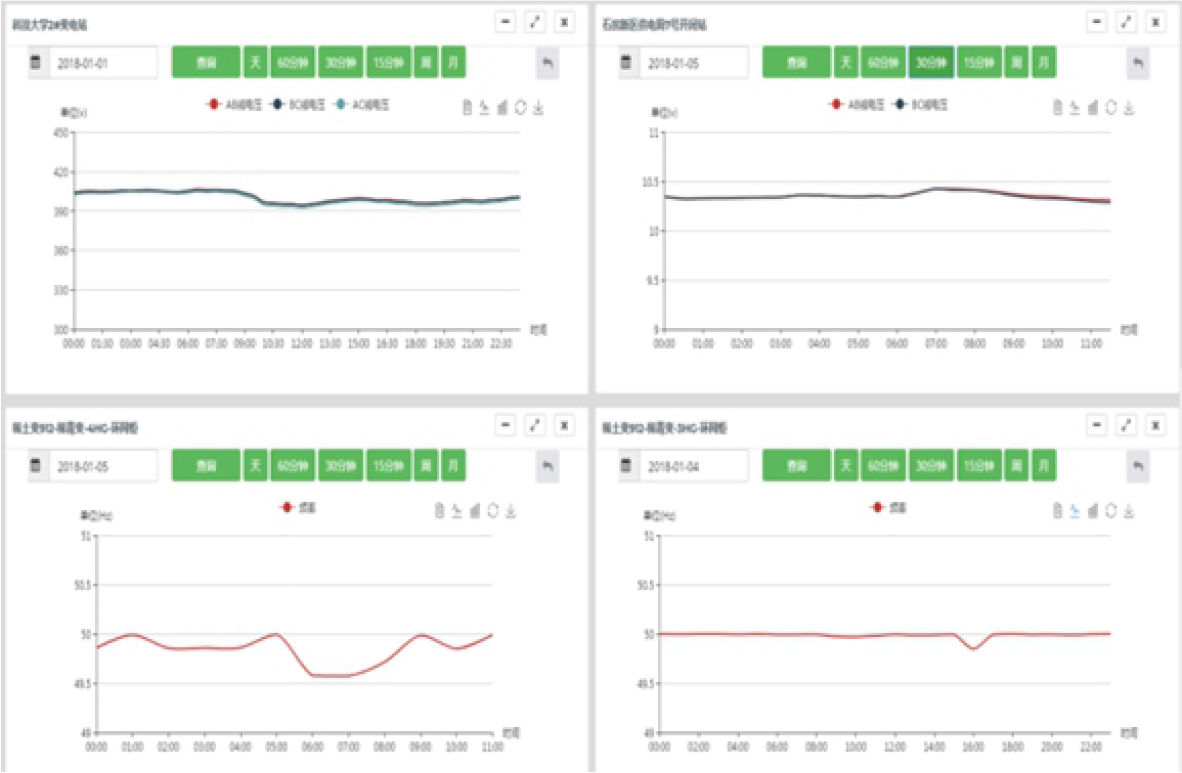Viewport: 1182px width, 773px height.
Task: Click 查询 button in 2018-01-05 voltage panel
Action: pyautogui.click(x=797, y=62)
